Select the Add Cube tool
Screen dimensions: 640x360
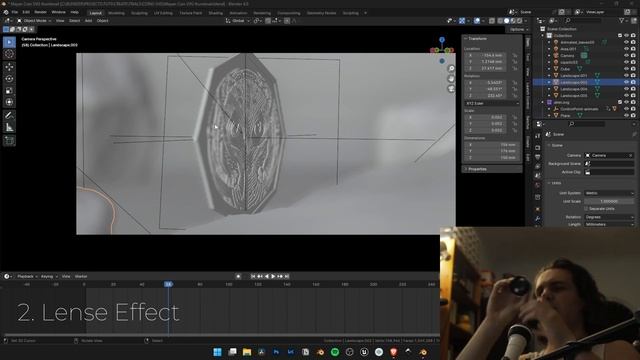pyautogui.click(x=9, y=141)
